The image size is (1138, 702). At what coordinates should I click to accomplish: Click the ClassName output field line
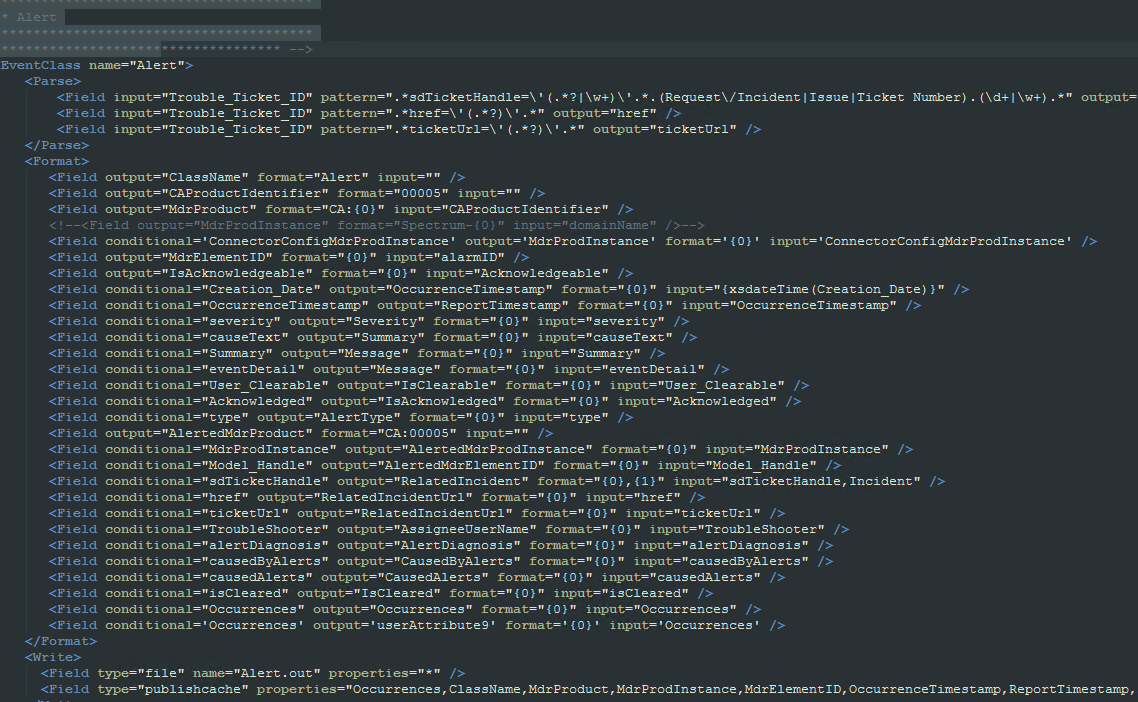pyautogui.click(x=257, y=177)
